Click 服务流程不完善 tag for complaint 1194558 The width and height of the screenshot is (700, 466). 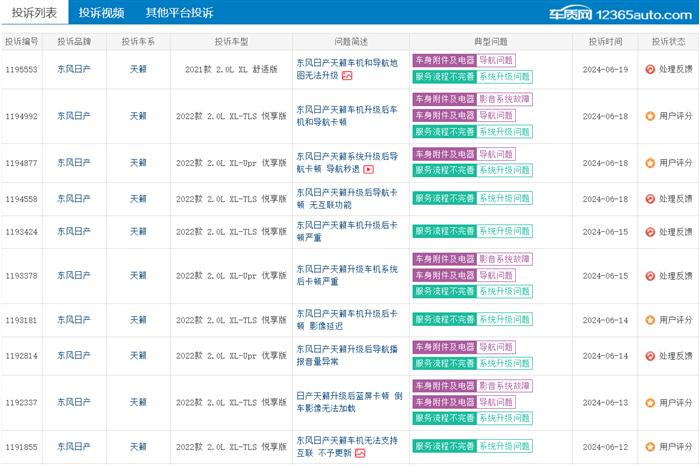[x=443, y=200]
